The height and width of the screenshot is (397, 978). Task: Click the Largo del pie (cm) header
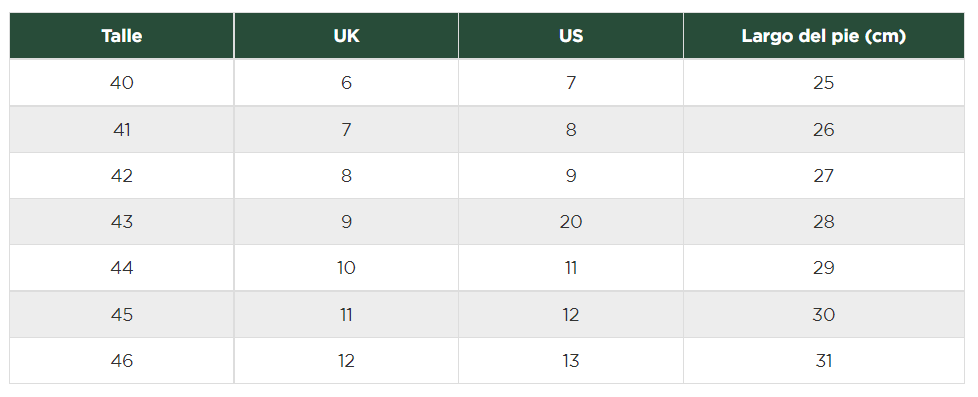coord(824,36)
